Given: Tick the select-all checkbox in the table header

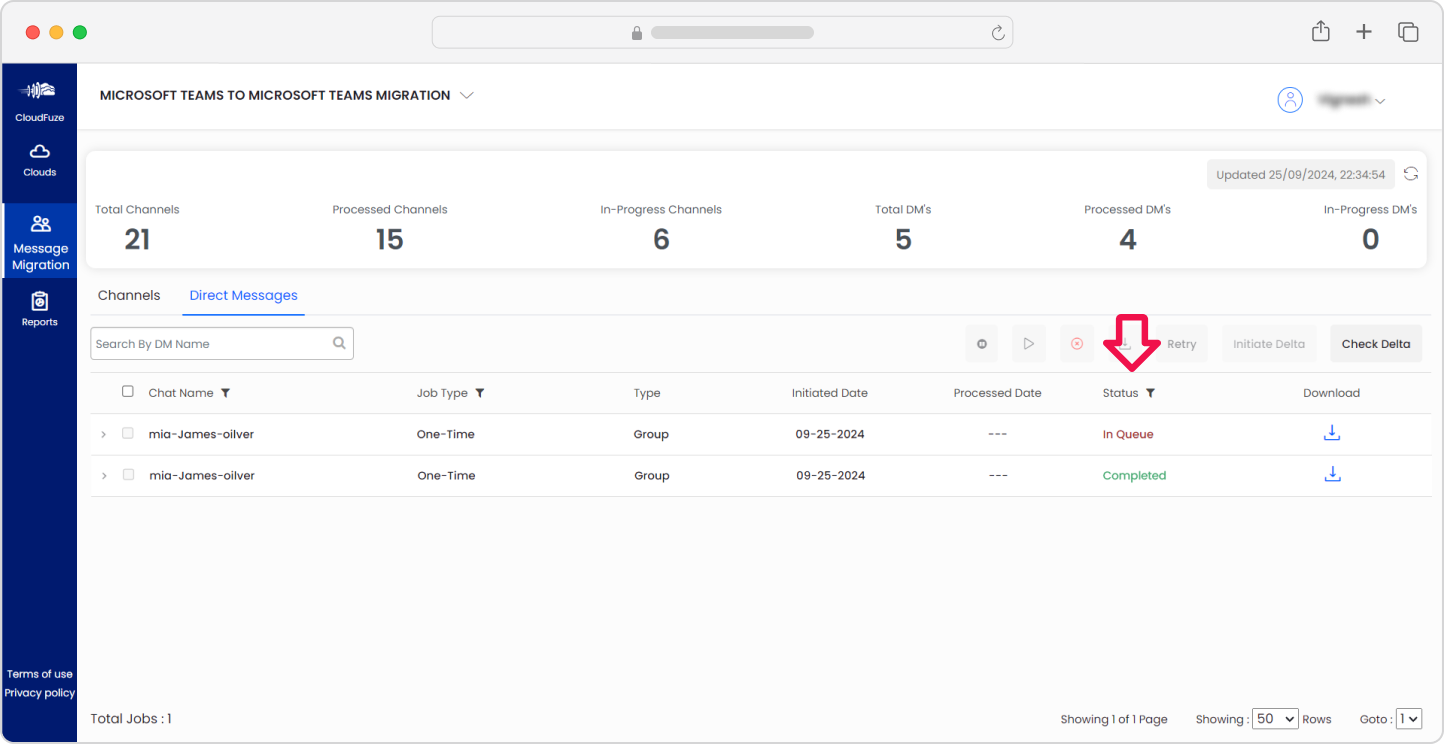Looking at the screenshot, I should point(127,391).
